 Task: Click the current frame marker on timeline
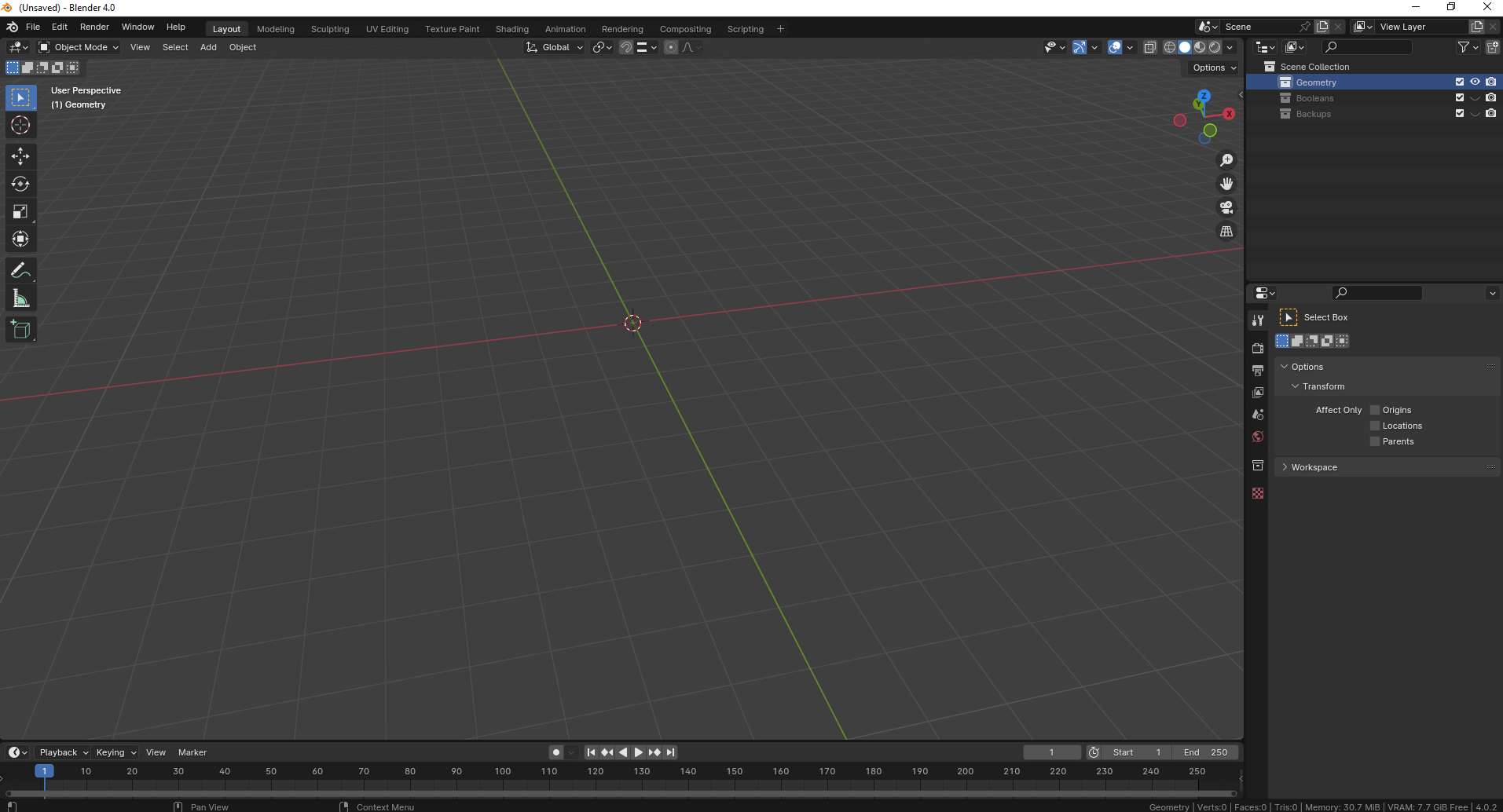[x=45, y=771]
